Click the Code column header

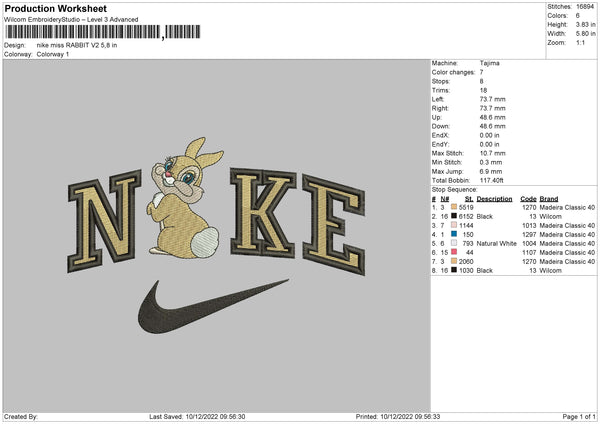(x=528, y=199)
